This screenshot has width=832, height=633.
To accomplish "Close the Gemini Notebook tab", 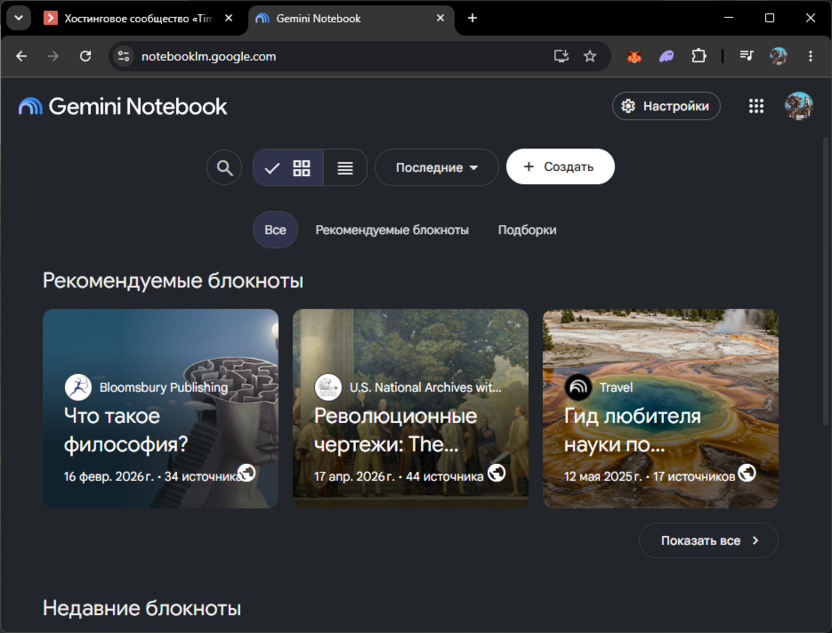I will pos(440,18).
